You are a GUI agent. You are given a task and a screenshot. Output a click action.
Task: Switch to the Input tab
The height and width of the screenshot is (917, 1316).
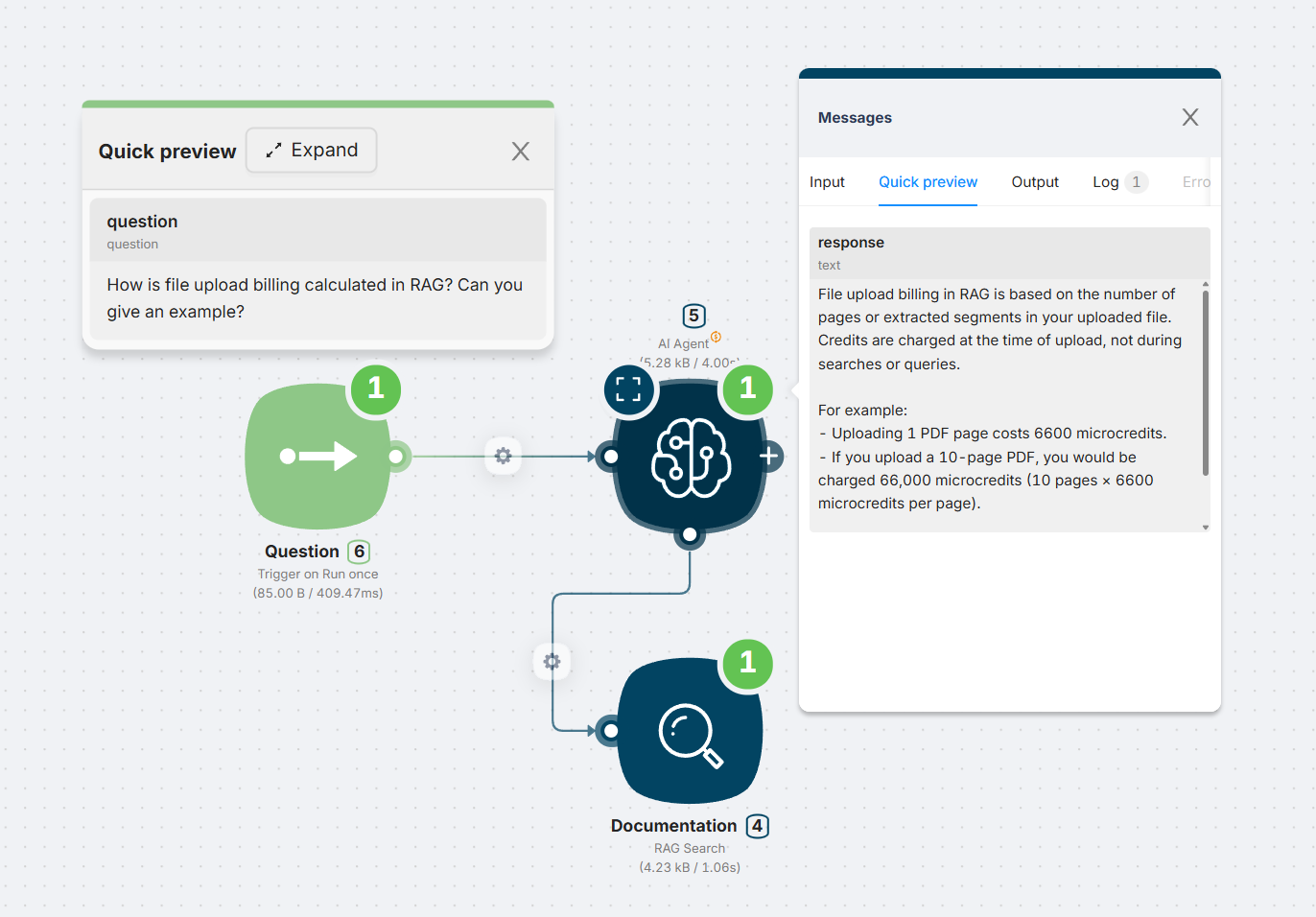pos(827,182)
